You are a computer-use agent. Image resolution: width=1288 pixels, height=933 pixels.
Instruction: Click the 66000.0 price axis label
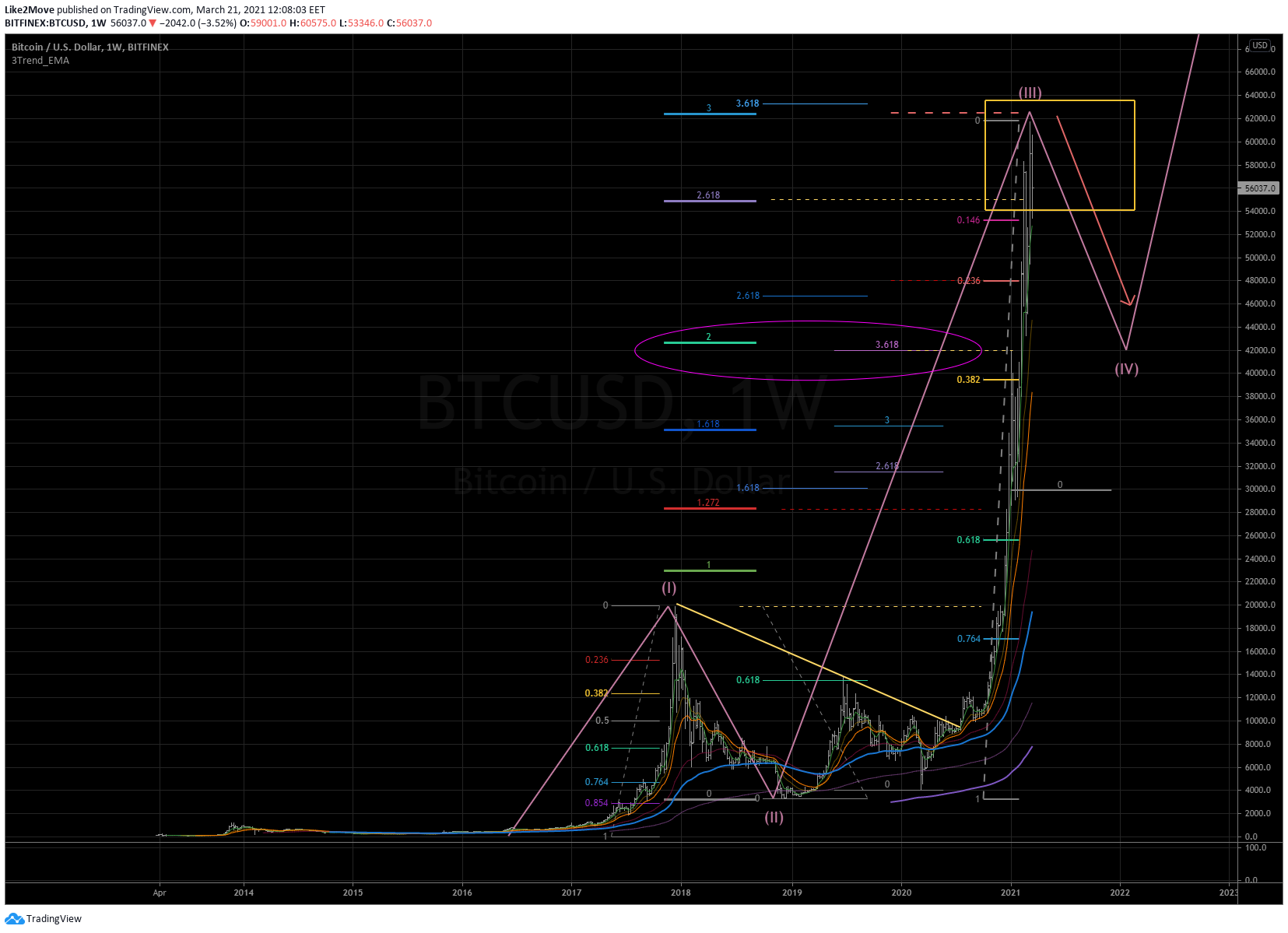coord(1260,72)
